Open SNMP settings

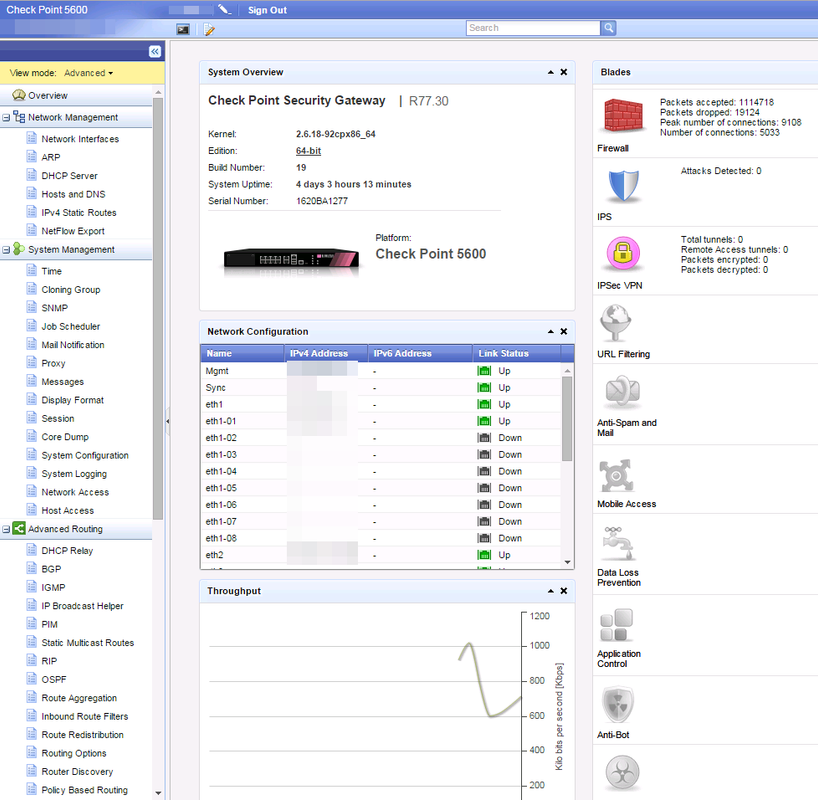(x=54, y=308)
